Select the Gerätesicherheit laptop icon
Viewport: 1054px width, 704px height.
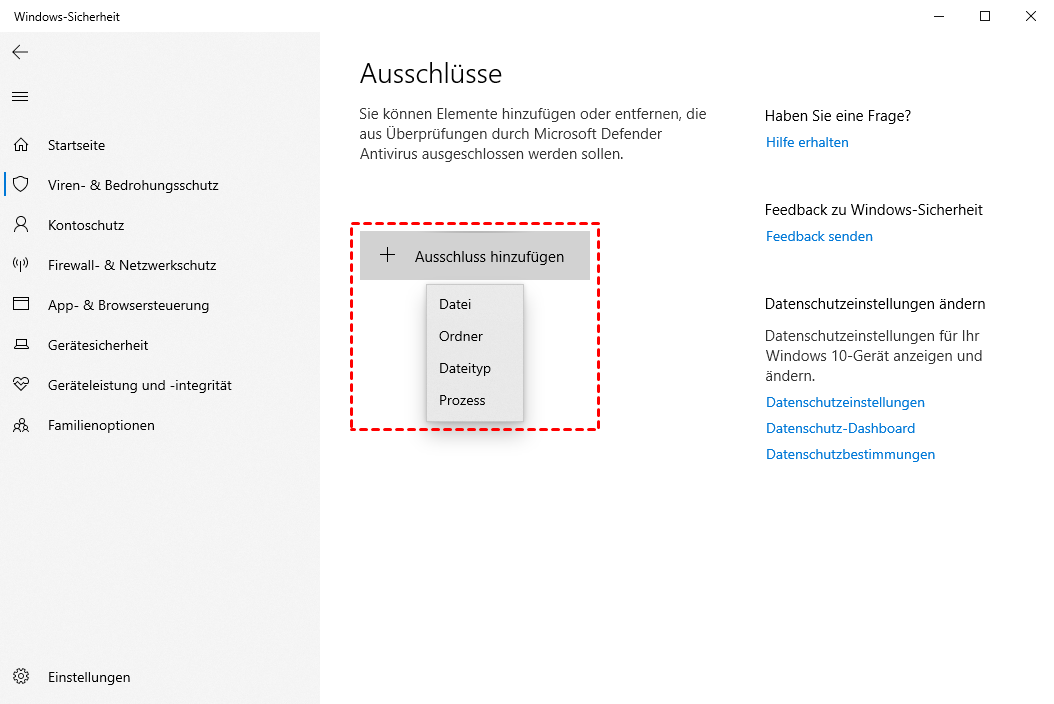[x=21, y=345]
